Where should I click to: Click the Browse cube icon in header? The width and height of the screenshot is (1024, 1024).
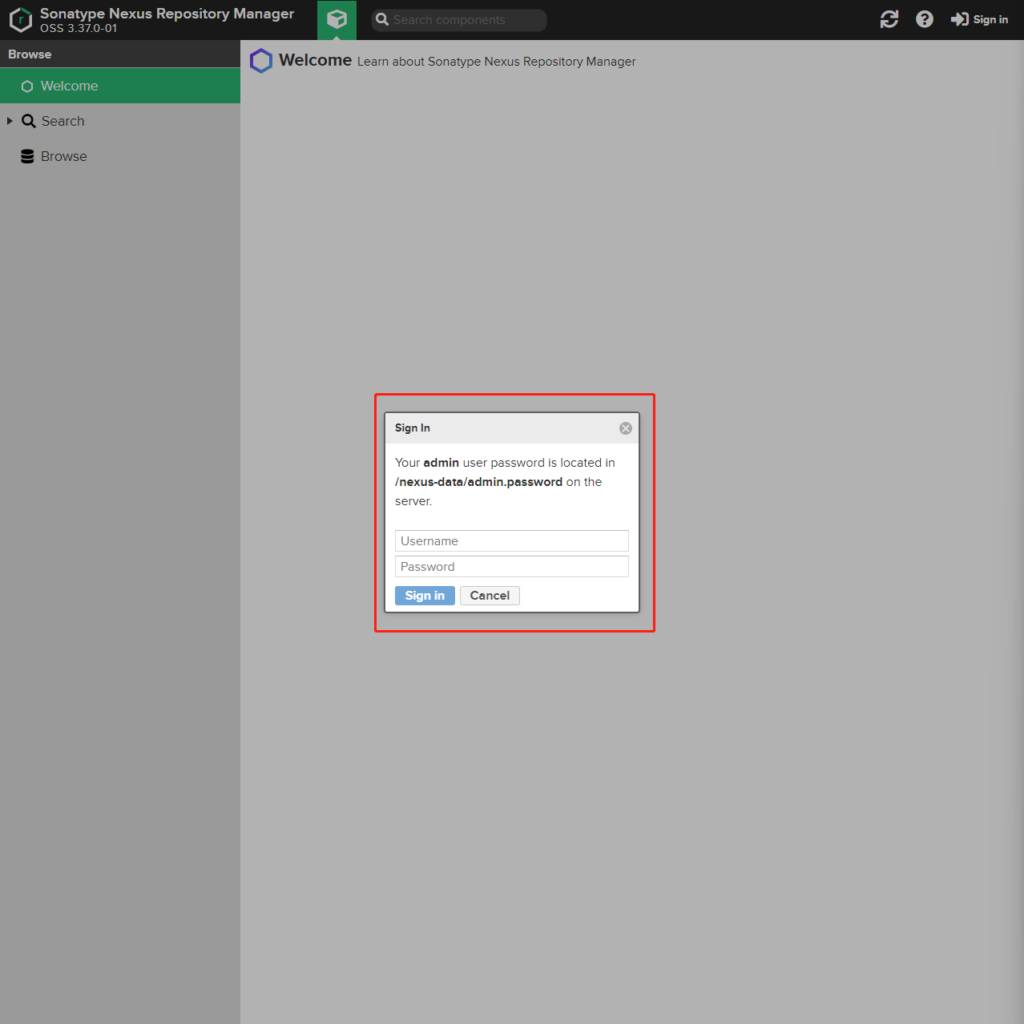(337, 20)
